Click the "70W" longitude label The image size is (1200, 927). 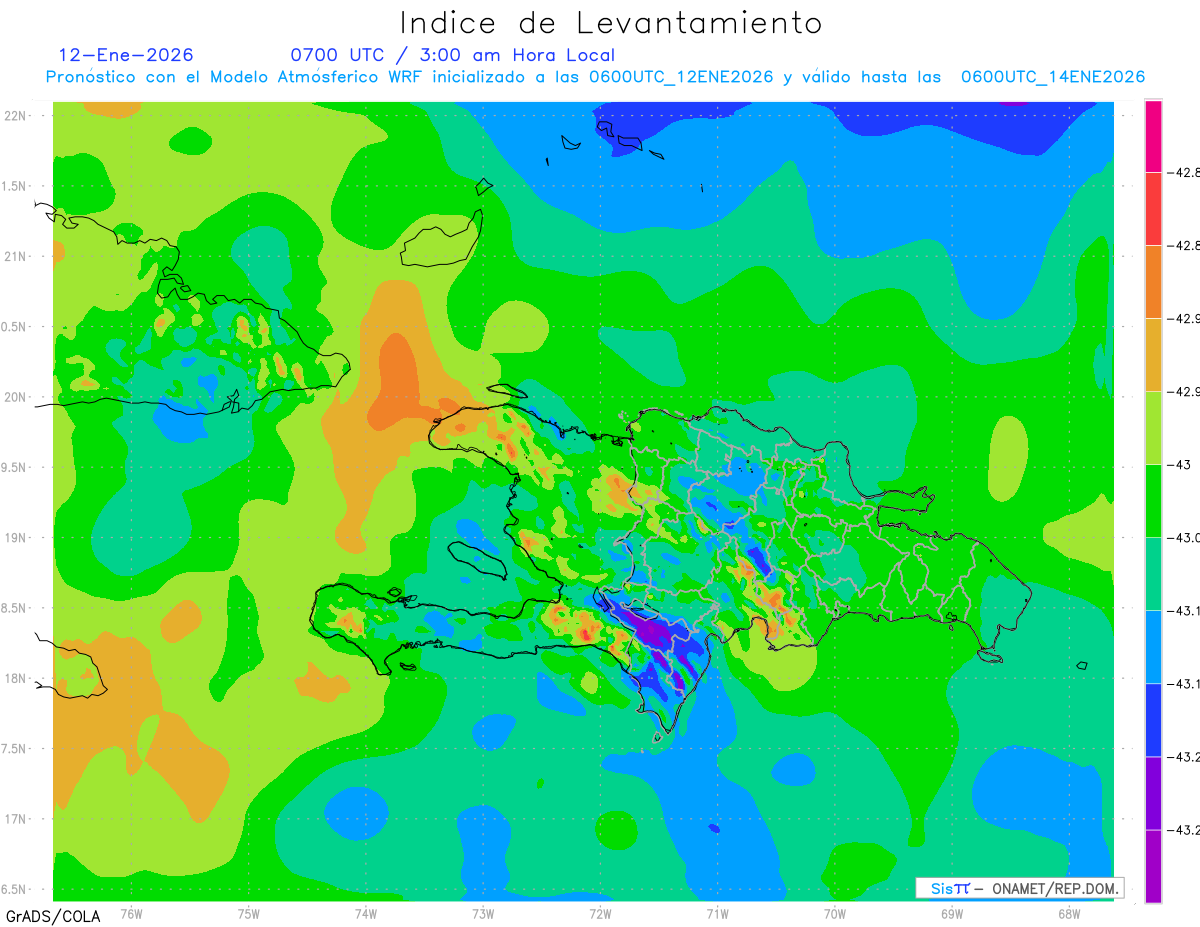tap(835, 913)
